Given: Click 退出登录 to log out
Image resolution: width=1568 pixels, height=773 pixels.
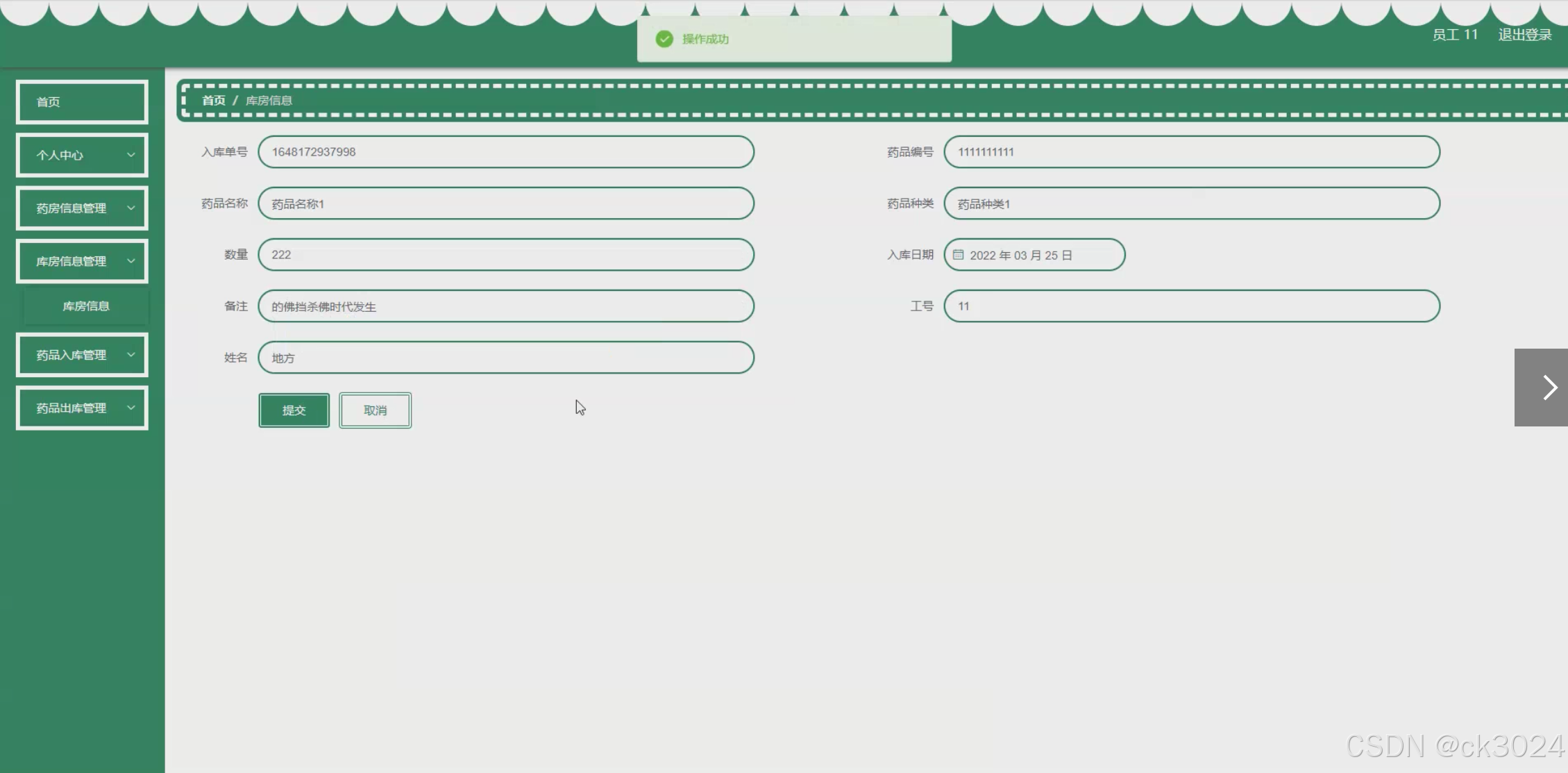Looking at the screenshot, I should click(1524, 35).
